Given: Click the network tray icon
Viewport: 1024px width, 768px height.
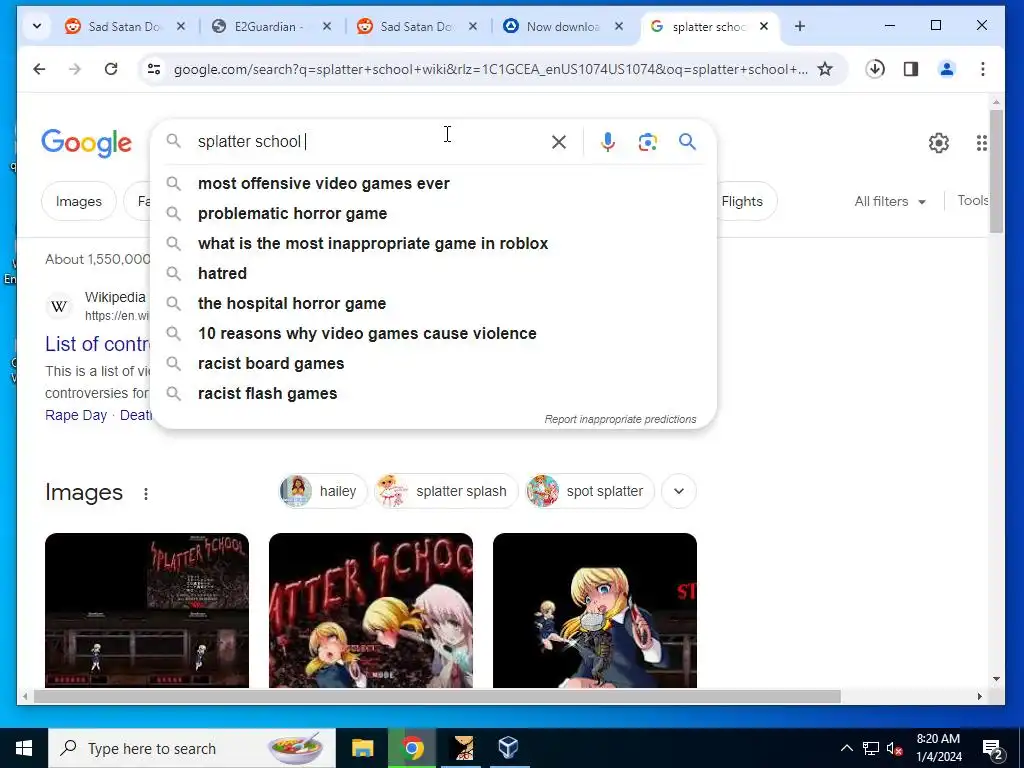Looking at the screenshot, I should pos(871,748).
